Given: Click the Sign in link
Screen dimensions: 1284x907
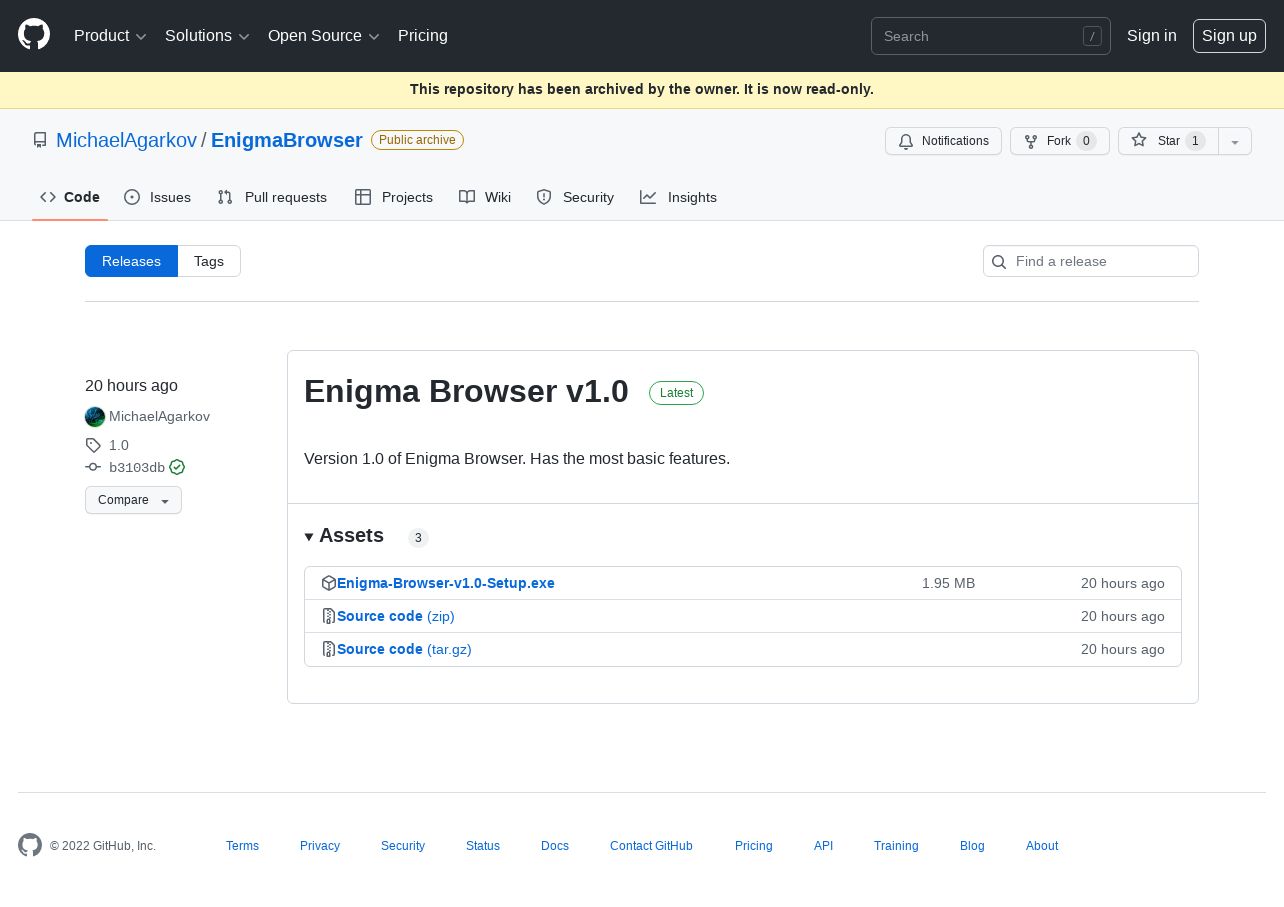Looking at the screenshot, I should pyautogui.click(x=1152, y=36).
